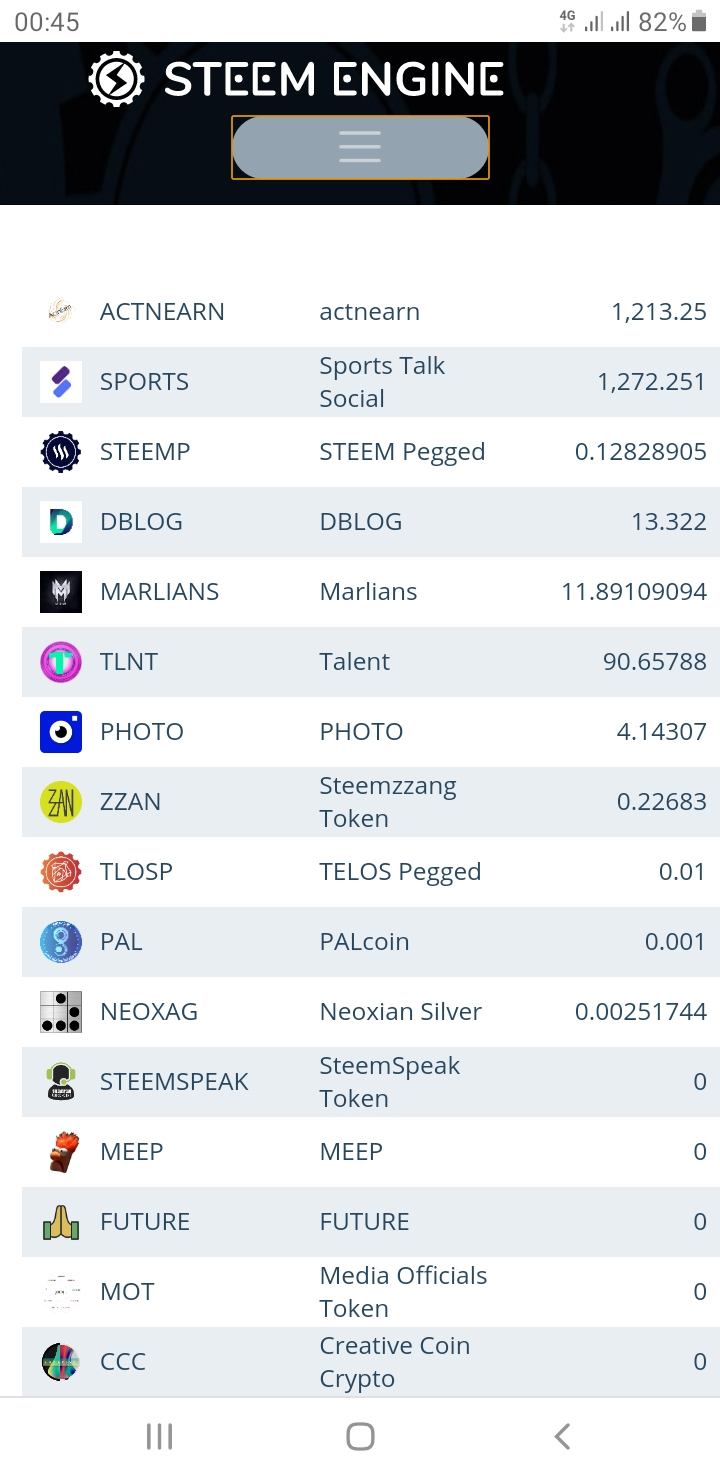The height and width of the screenshot is (1480, 720).
Task: Select the TLOSP TELOS Pegged row
Action: pos(400,872)
